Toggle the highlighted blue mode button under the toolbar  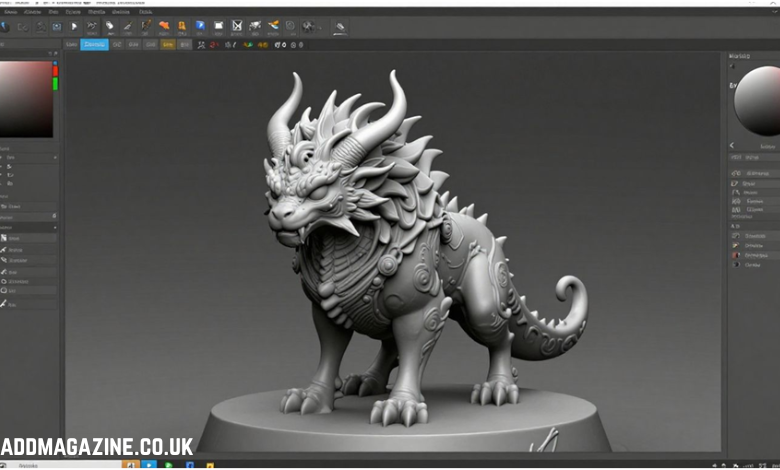[x=94, y=44]
